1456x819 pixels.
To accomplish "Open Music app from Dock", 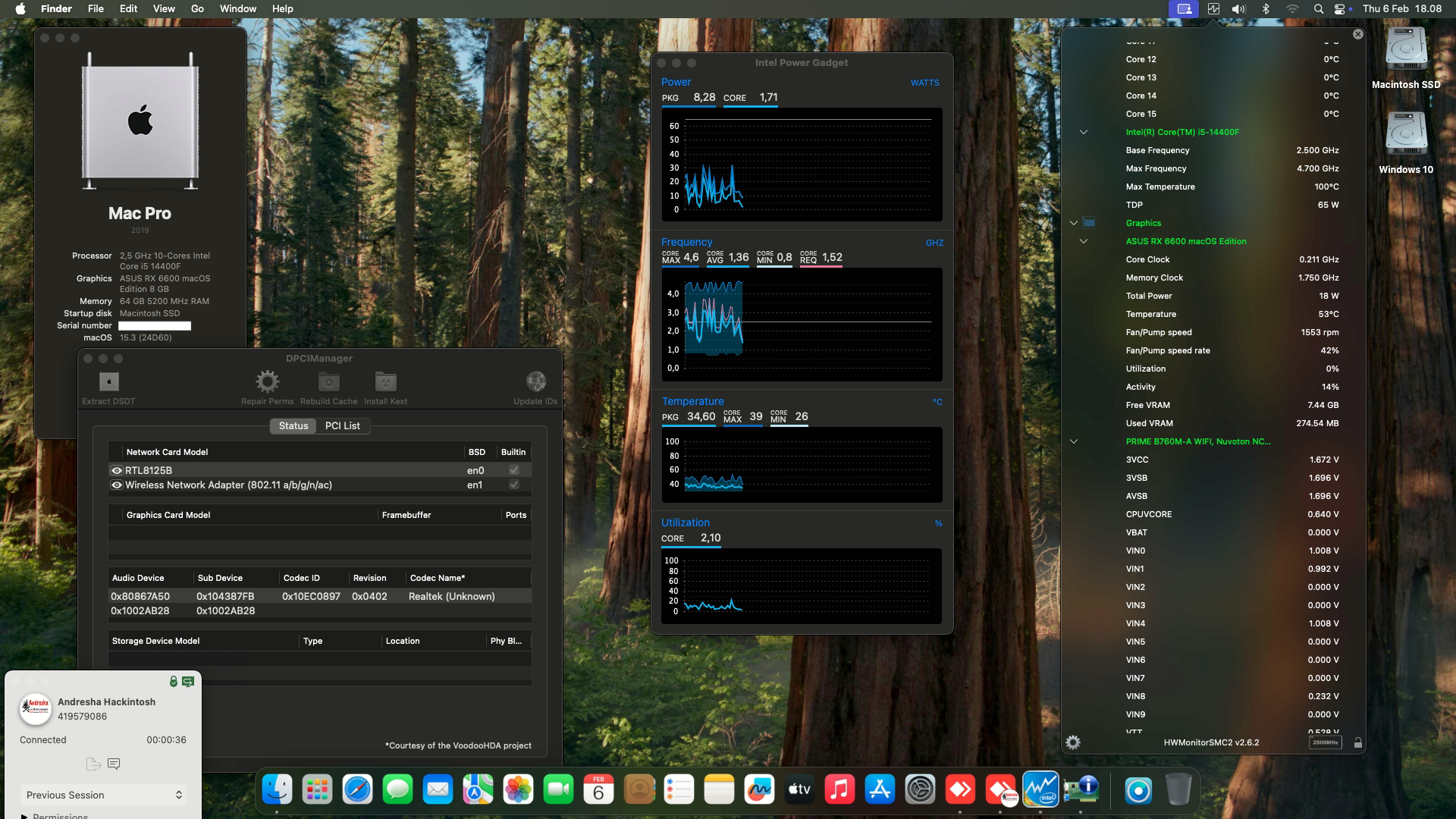I will point(839,790).
